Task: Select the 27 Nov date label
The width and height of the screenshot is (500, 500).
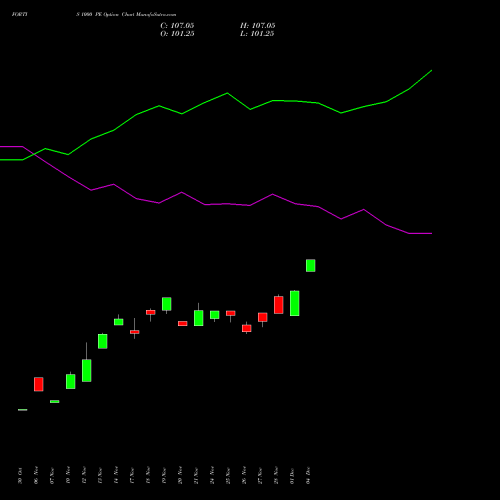Action: point(260,475)
